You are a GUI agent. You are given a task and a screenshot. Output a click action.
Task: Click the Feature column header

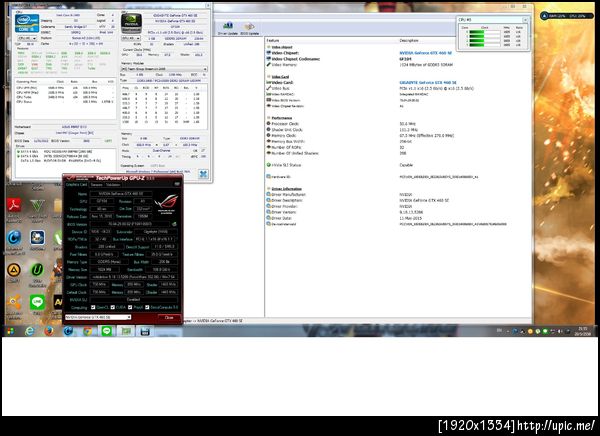pos(272,40)
